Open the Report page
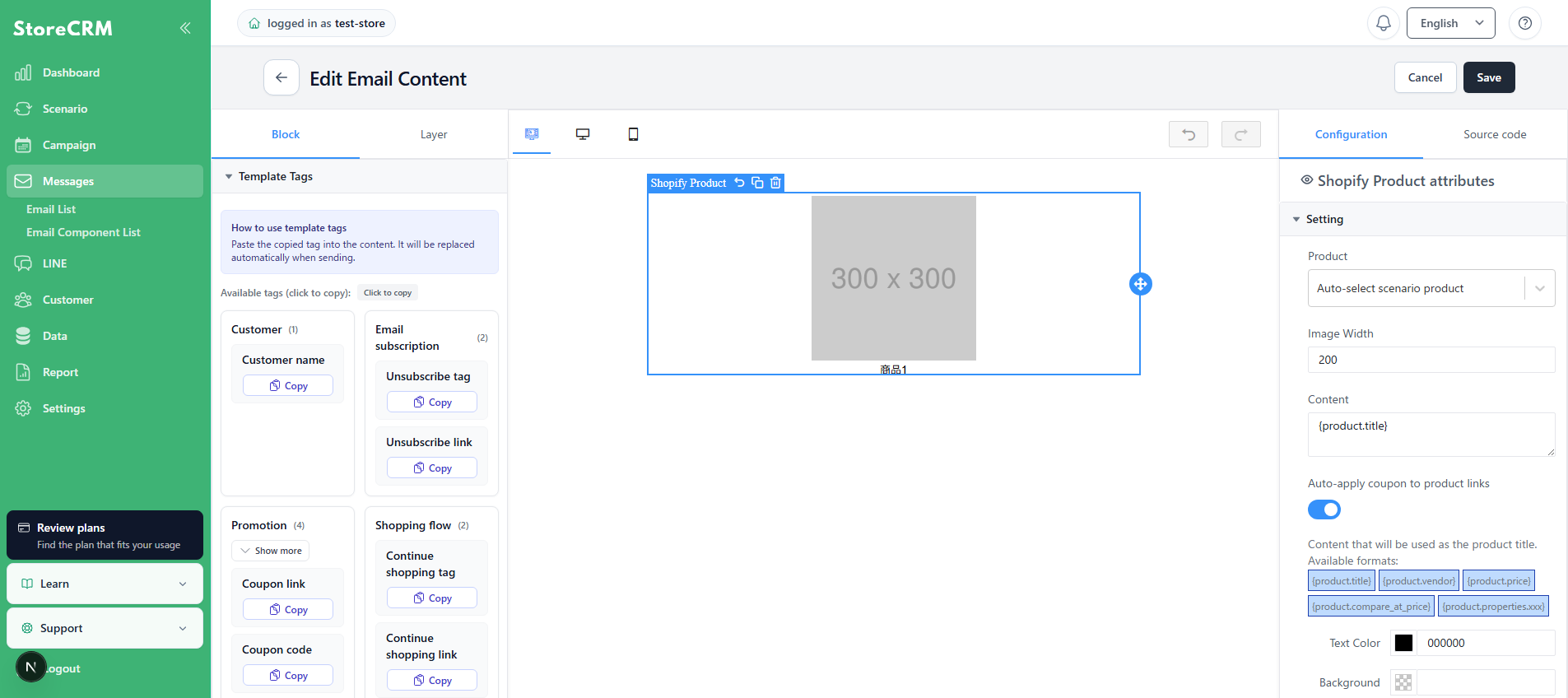1568x698 pixels. [105, 372]
